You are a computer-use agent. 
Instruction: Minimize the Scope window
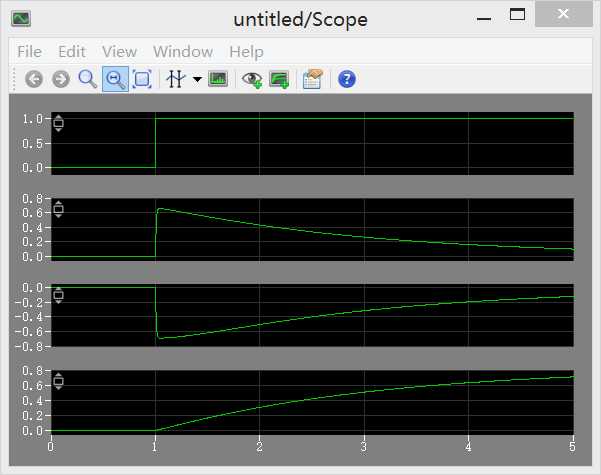tap(484, 18)
